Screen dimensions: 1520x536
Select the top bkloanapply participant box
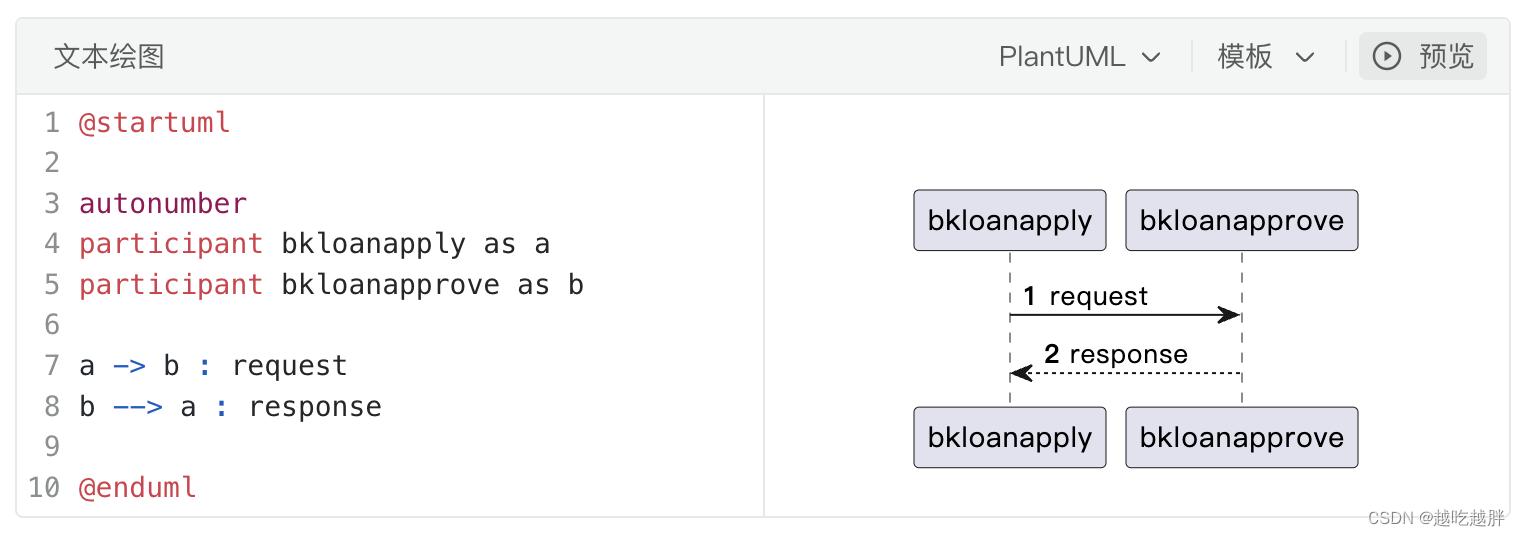(x=1009, y=220)
